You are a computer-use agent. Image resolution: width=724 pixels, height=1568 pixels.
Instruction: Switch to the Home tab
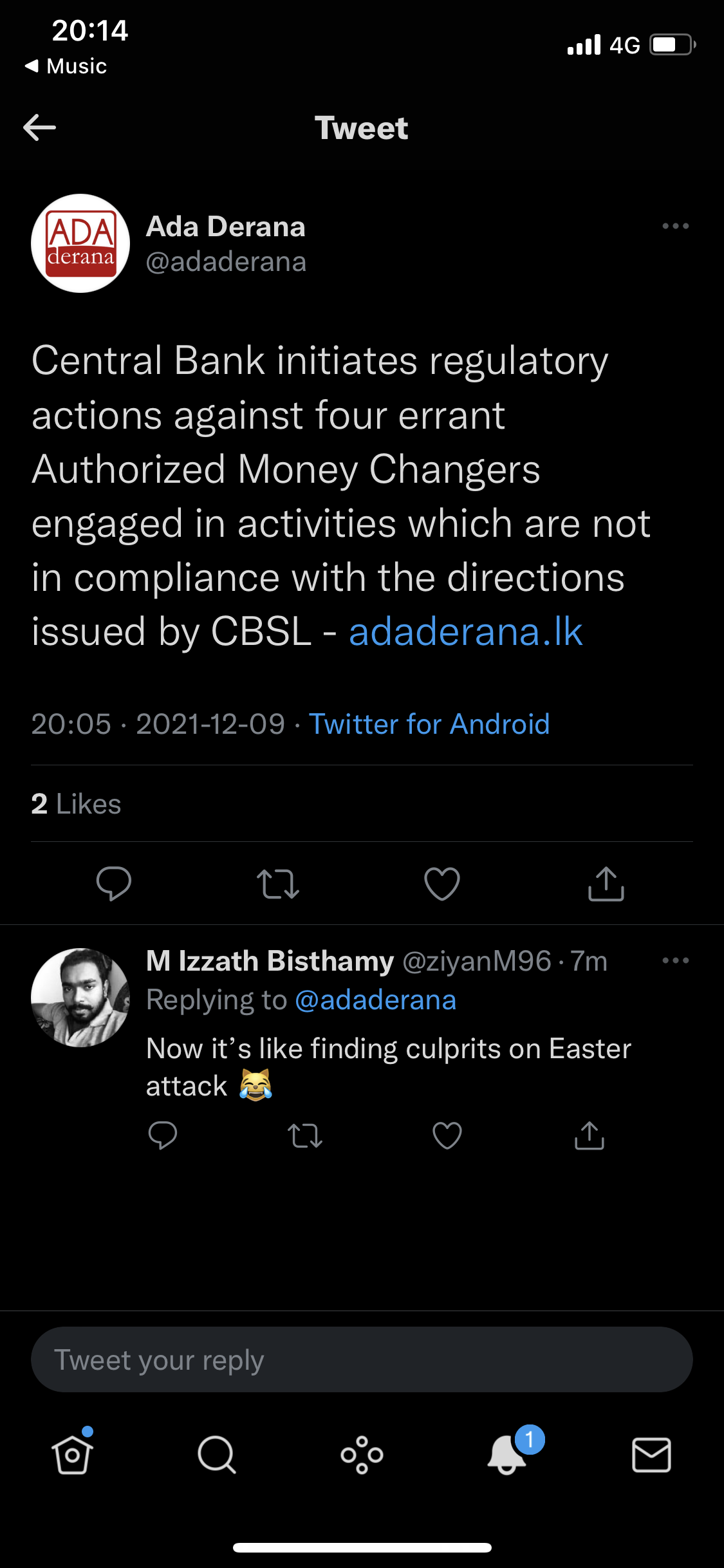[72, 1453]
